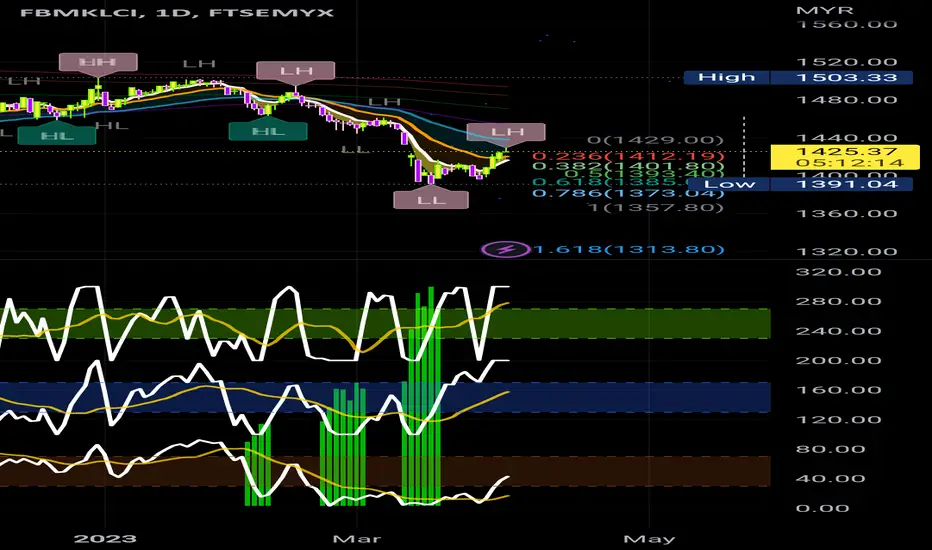Select the 0(1429.00) Fibonacci level label
Screen dimensions: 932x550
coord(656,140)
